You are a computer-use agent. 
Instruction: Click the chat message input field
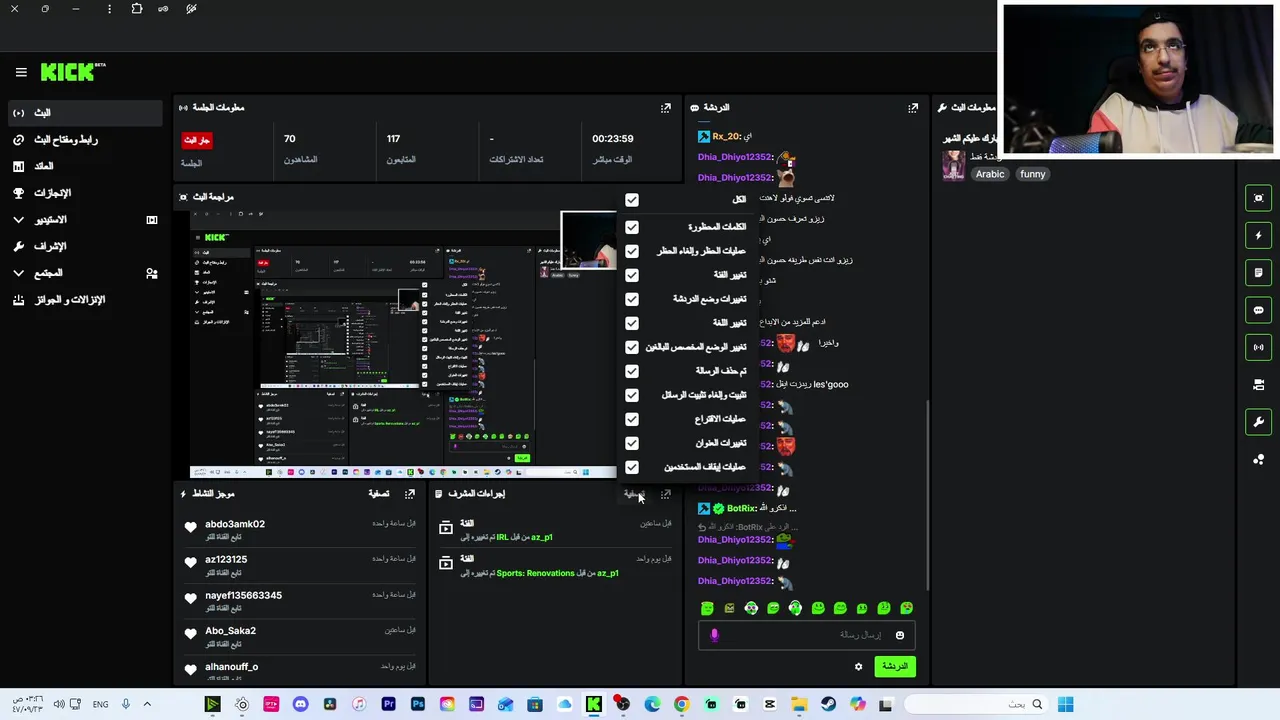coord(807,635)
